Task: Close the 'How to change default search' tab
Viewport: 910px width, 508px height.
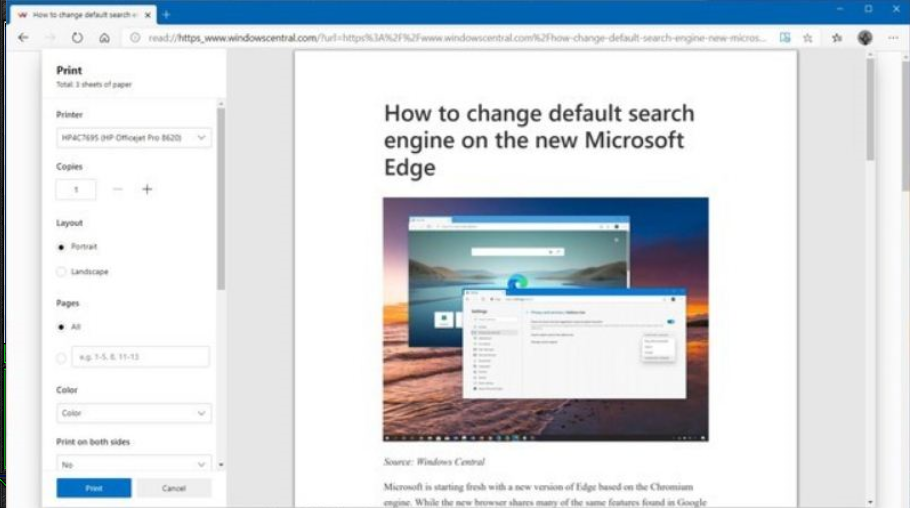Action: [147, 15]
